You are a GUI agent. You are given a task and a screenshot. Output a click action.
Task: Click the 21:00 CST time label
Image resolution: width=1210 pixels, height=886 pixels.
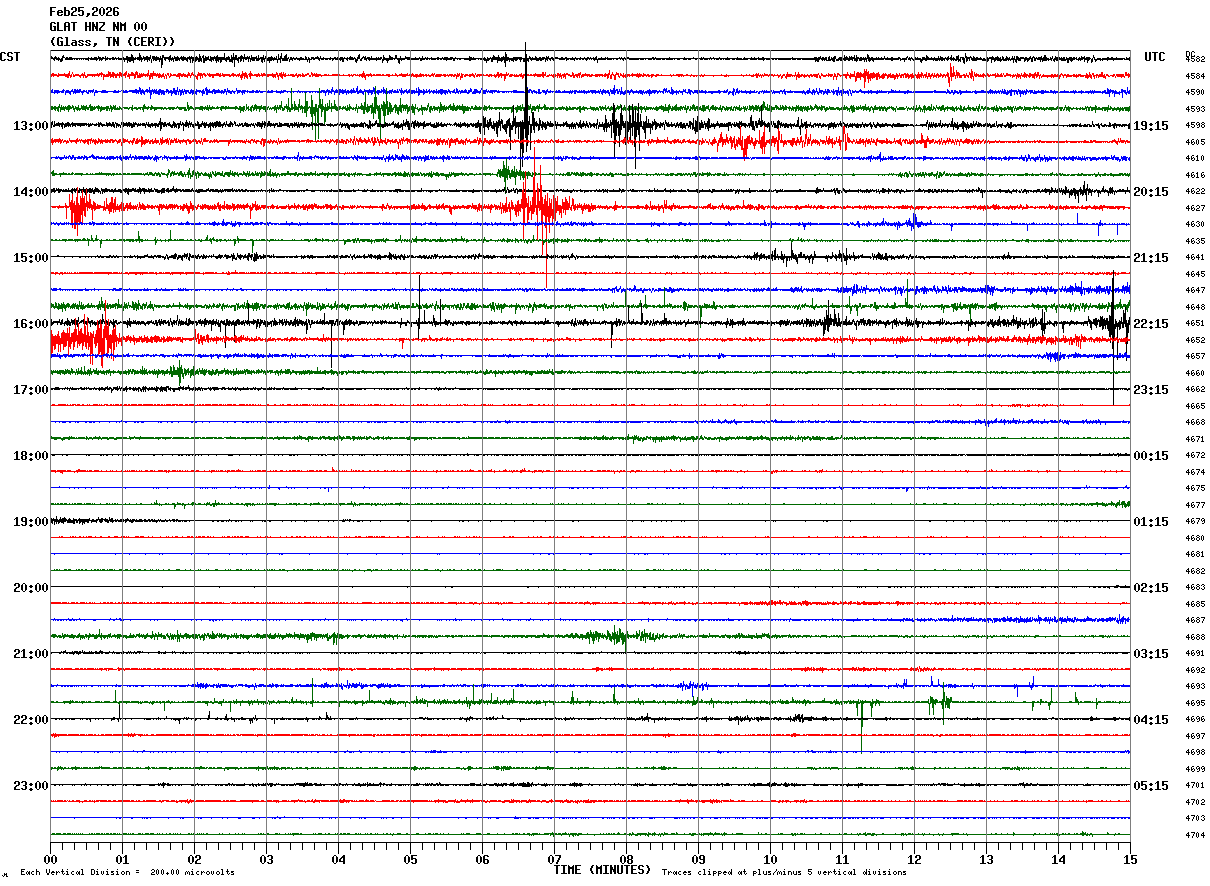[x=31, y=654]
